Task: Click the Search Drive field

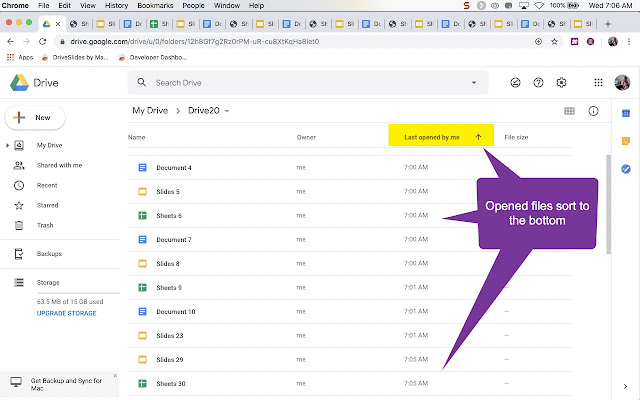Action: pos(300,83)
